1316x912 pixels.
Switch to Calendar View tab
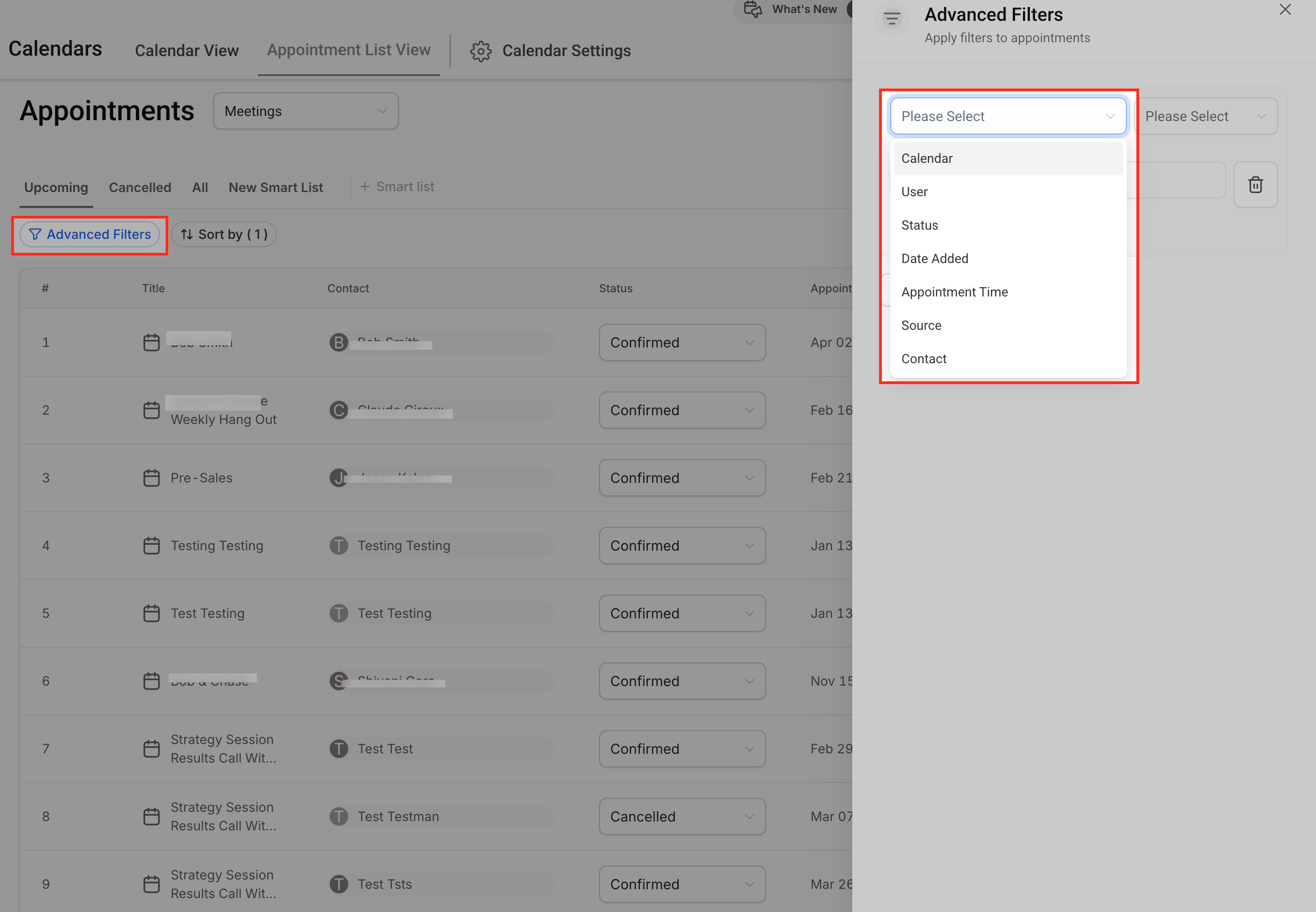(186, 51)
